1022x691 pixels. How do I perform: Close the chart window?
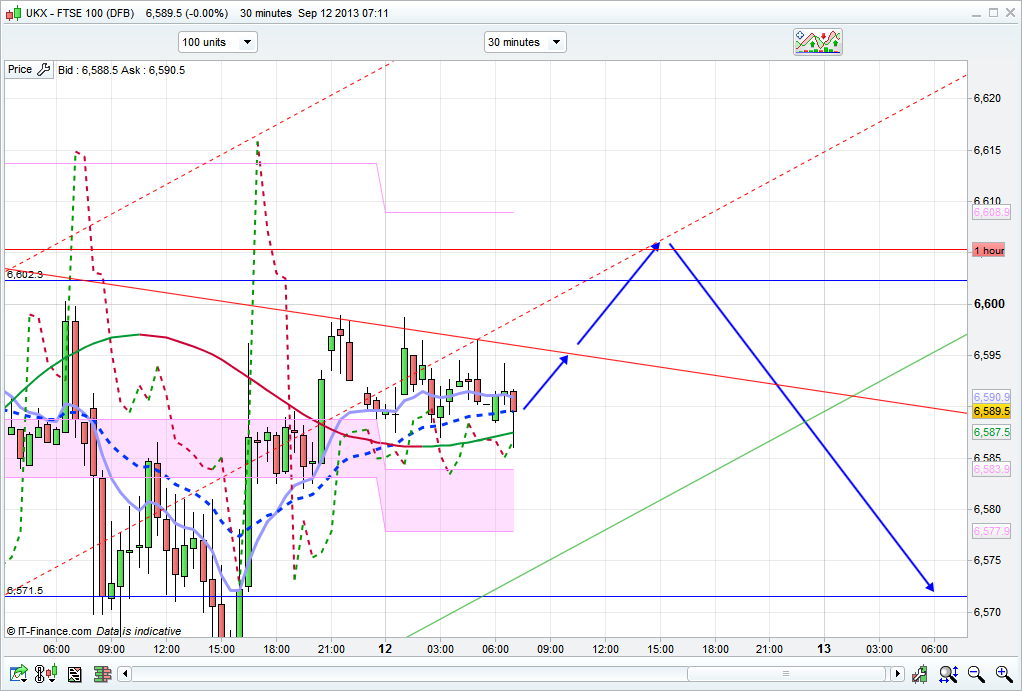pos(1010,12)
